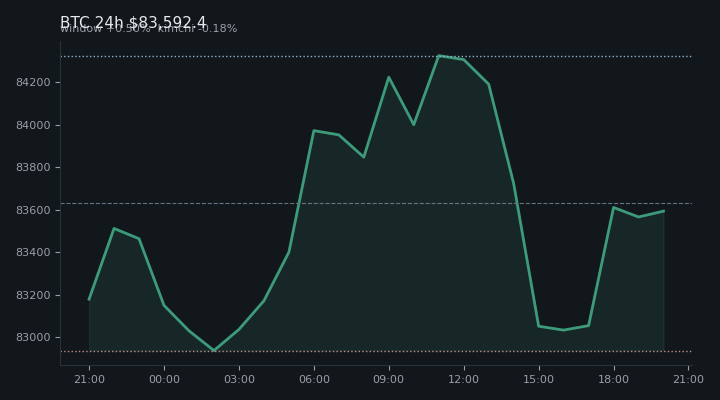
Task: Click the 83000 price axis label
Action: [x=33, y=338]
